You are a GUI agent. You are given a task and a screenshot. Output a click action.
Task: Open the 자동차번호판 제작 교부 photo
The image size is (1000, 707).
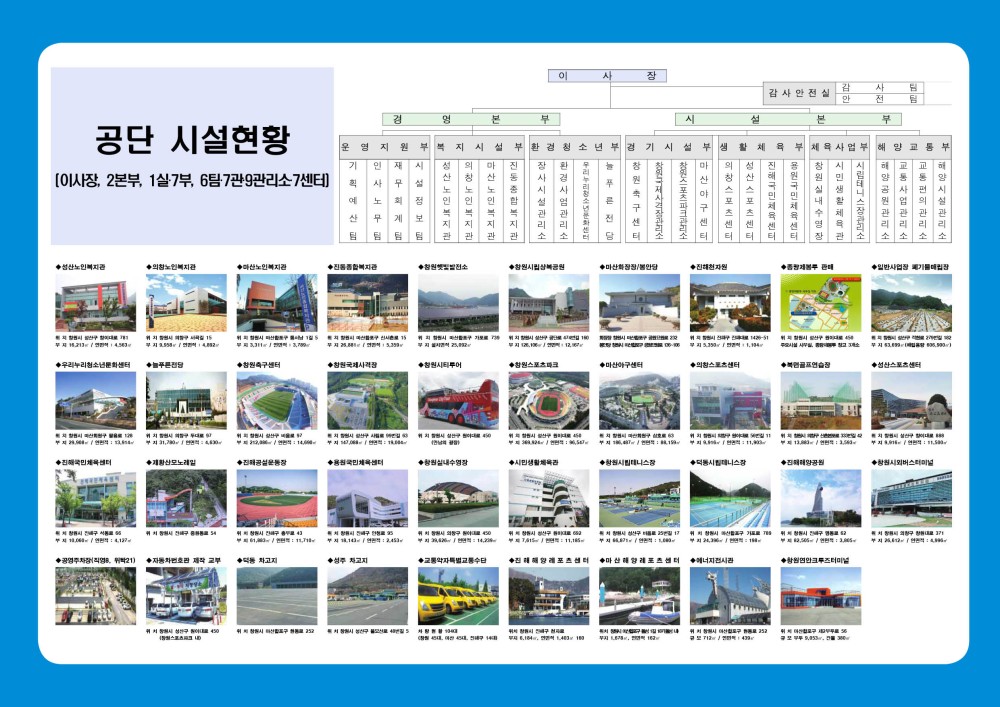[x=186, y=596]
